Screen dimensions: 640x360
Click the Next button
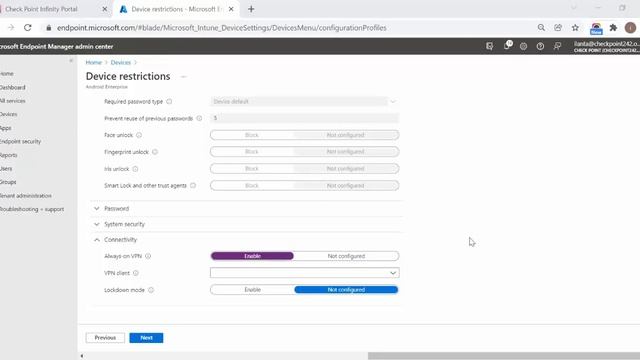146,338
